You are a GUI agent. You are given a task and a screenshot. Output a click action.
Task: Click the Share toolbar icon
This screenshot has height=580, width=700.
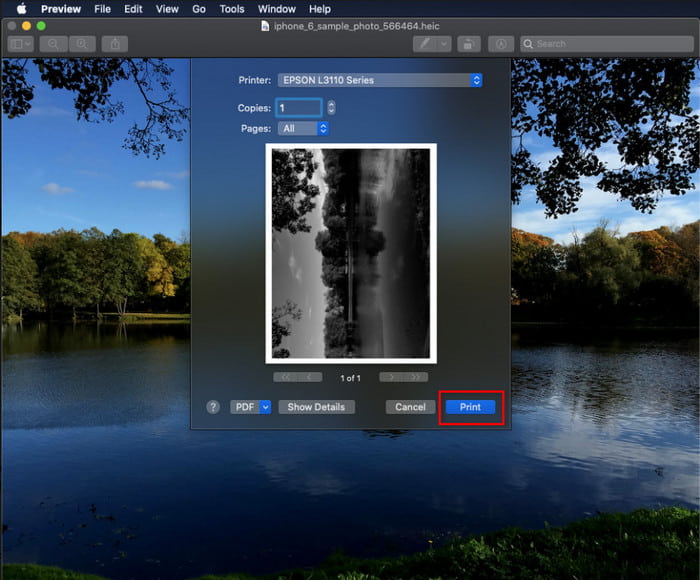[x=115, y=44]
